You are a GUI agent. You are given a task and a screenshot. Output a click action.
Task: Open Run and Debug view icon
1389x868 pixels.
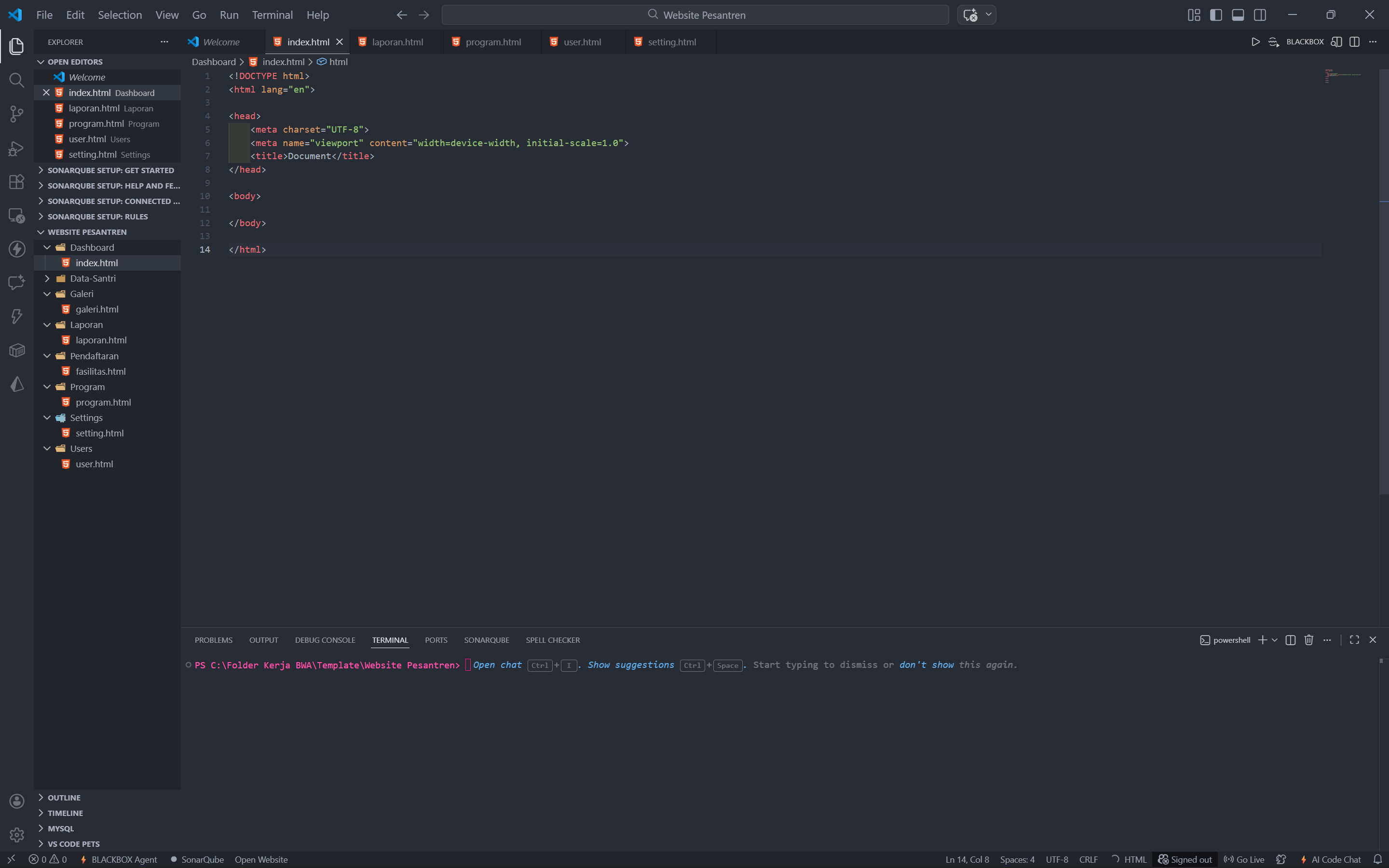tap(17, 149)
